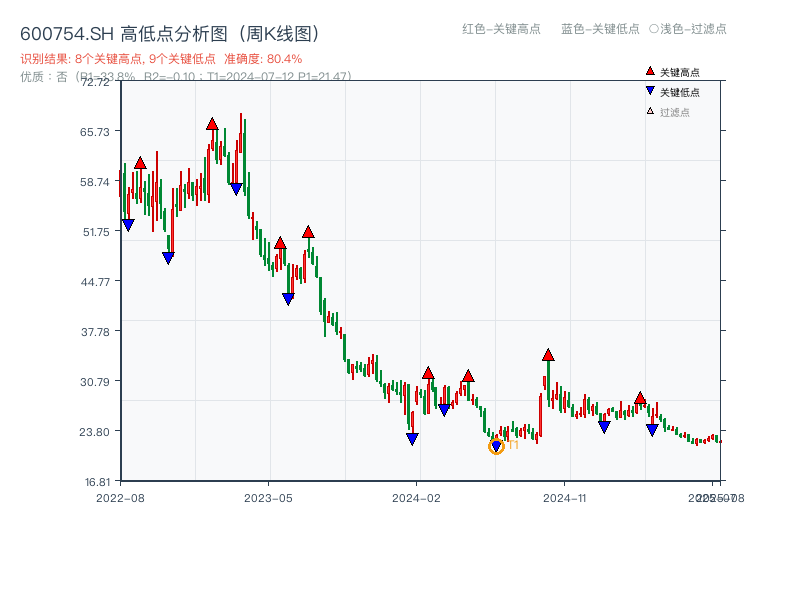Click the 16.81 y-axis label
The width and height of the screenshot is (800, 600).
click(x=97, y=482)
